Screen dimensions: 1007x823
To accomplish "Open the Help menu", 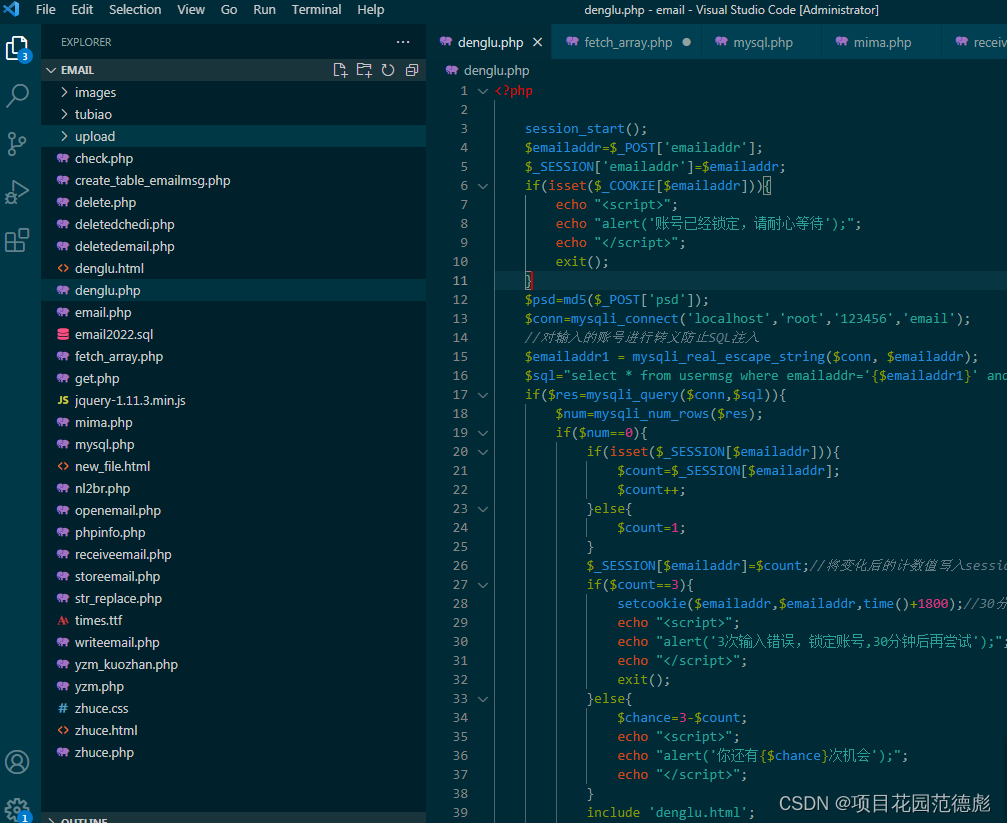I will [371, 10].
